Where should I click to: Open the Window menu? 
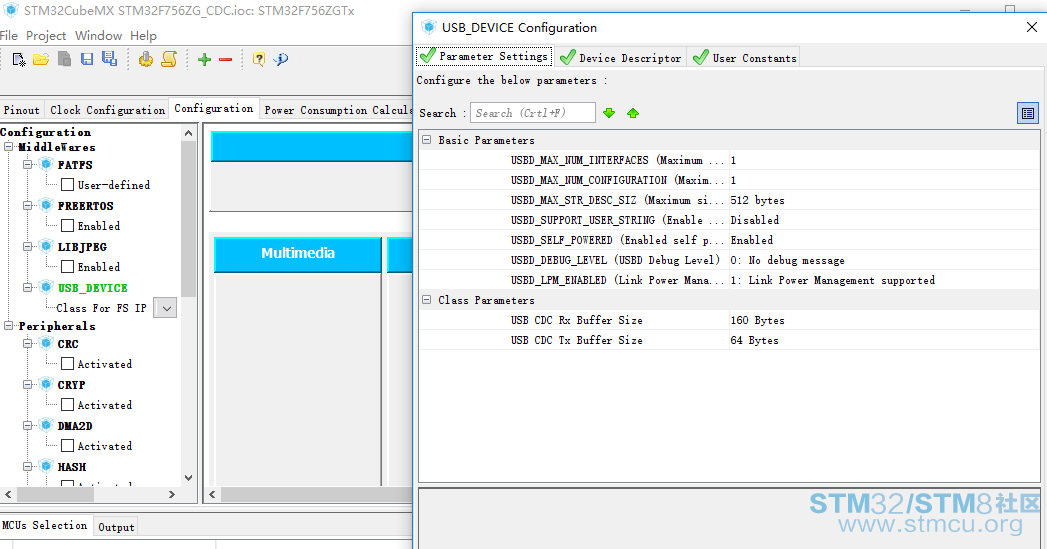point(98,35)
